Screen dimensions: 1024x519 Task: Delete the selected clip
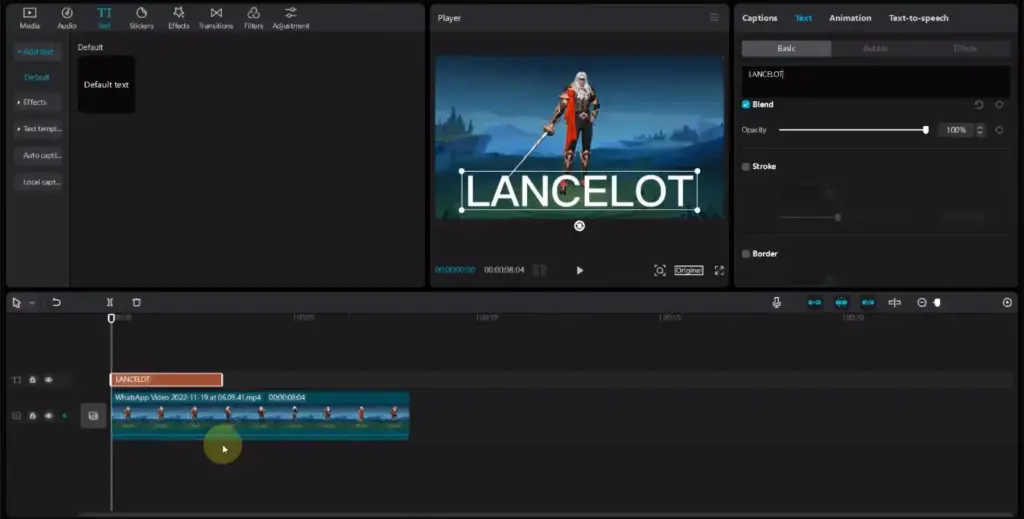pos(136,302)
